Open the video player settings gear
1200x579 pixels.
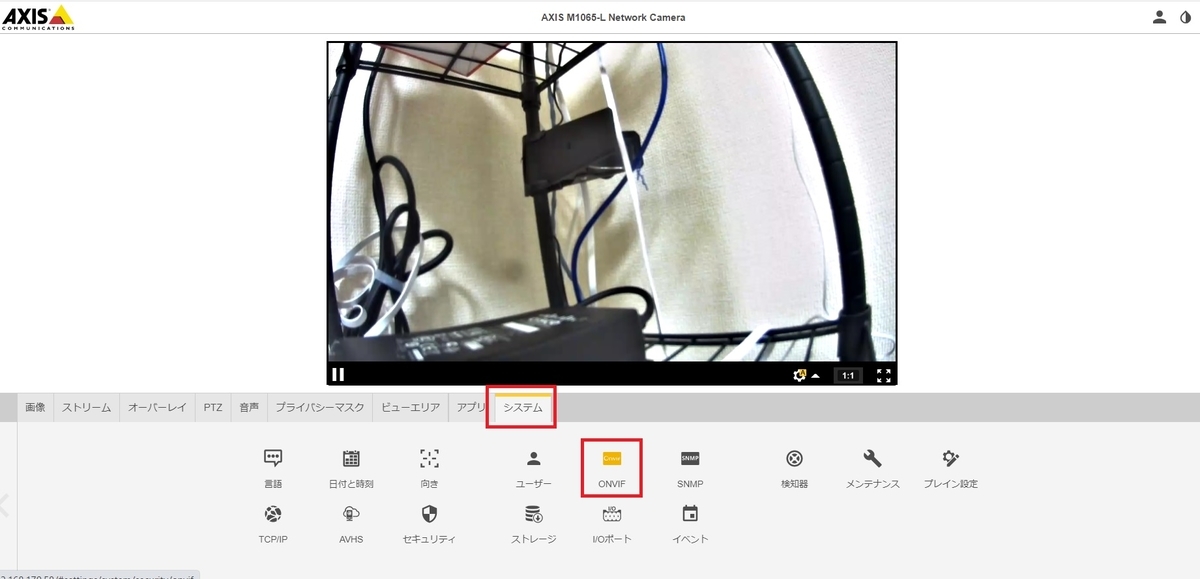(x=799, y=375)
